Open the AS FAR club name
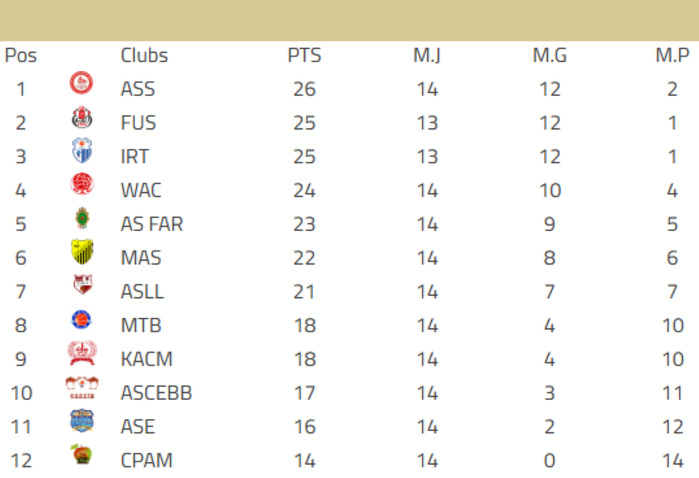Image resolution: width=699 pixels, height=478 pixels. point(151,225)
